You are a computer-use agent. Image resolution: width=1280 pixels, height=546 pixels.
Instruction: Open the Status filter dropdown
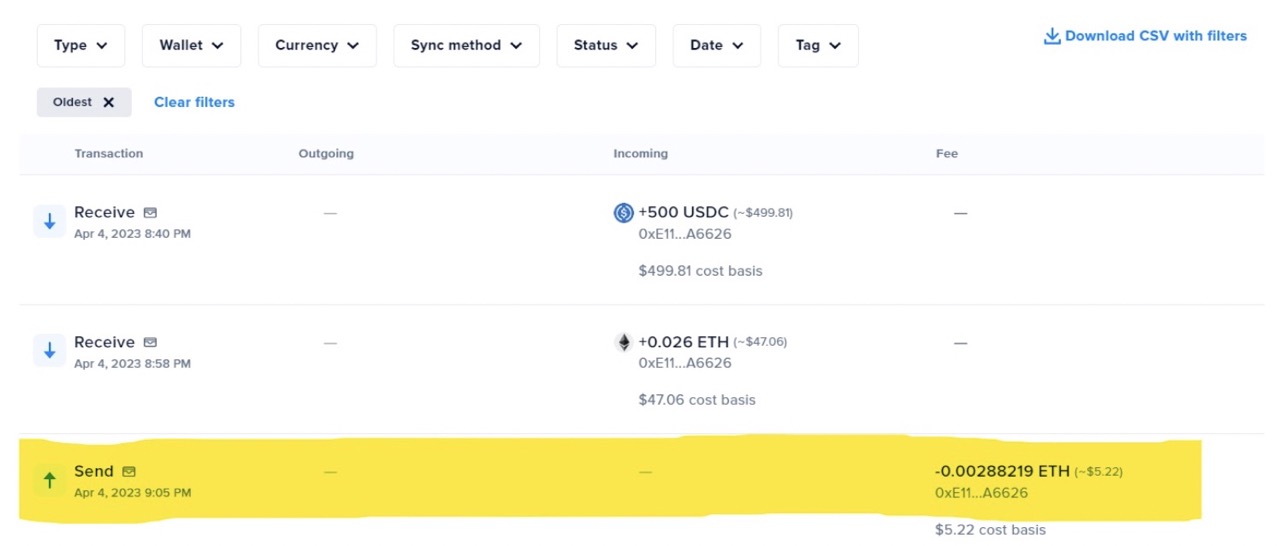tap(606, 46)
